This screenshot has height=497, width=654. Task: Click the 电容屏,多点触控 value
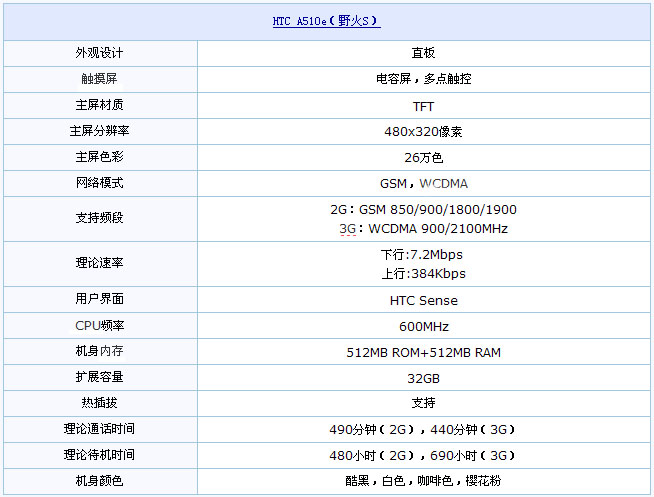pyautogui.click(x=423, y=79)
